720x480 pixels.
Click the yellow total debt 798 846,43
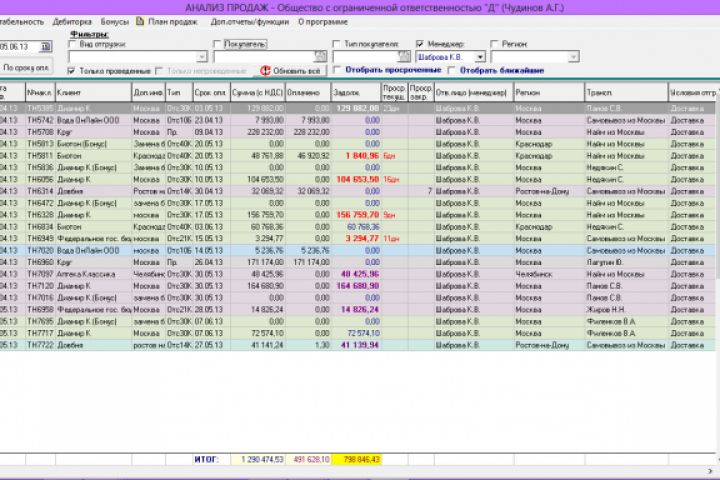pos(356,459)
